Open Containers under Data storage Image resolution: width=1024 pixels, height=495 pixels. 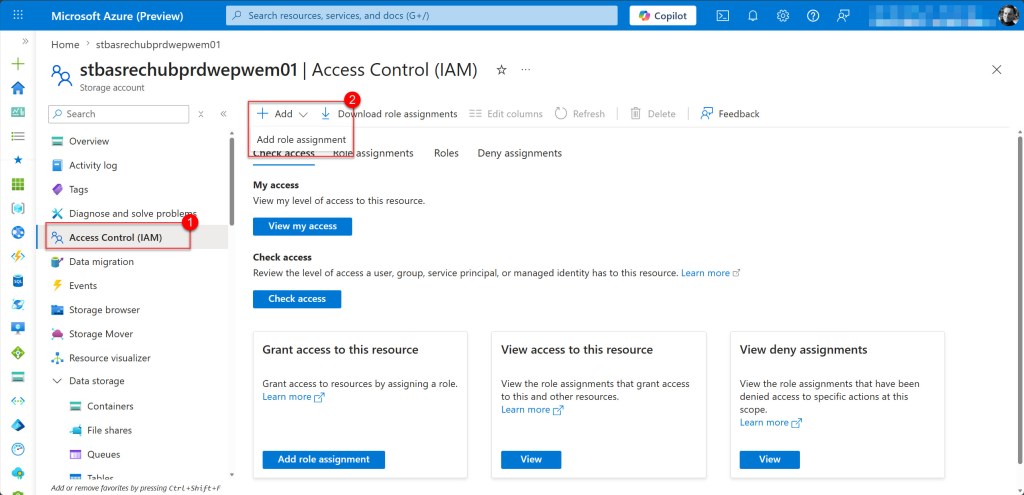(110, 406)
